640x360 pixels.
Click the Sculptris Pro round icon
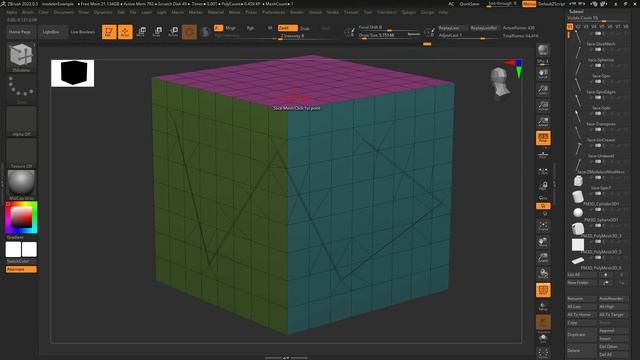coord(205,32)
